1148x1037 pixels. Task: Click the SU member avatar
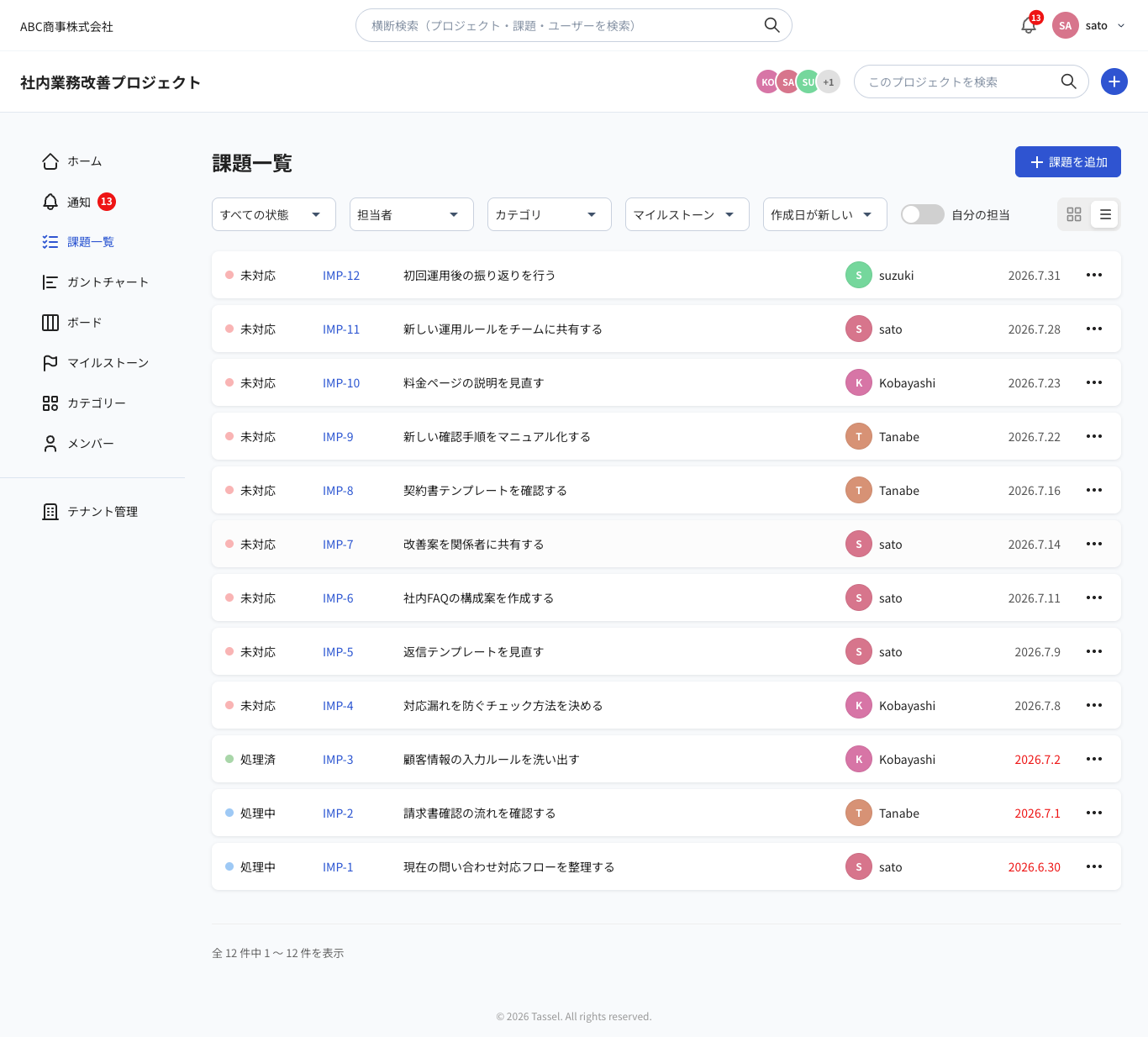[808, 82]
